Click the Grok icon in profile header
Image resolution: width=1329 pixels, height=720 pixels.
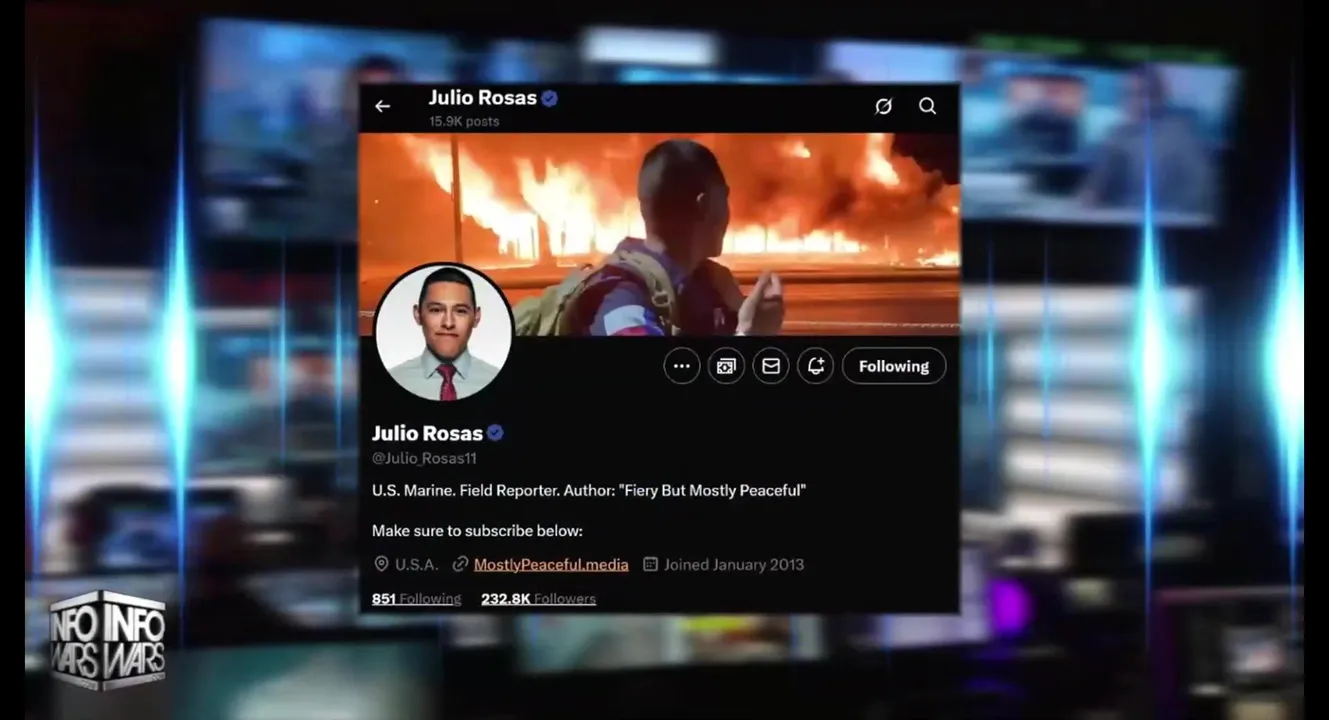pyautogui.click(x=883, y=106)
